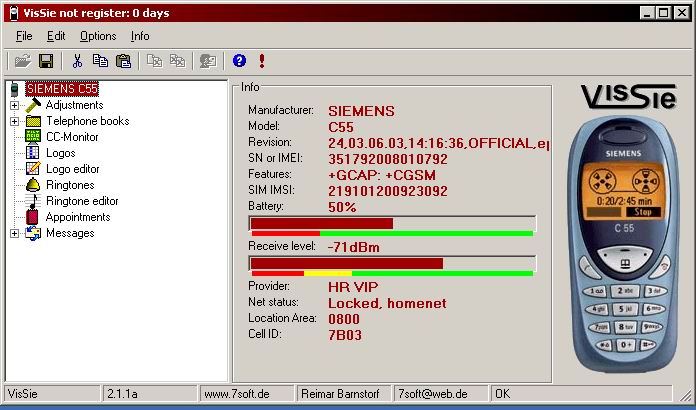
Task: Click the greyed-out user connect toolbar icon
Action: [x=208, y=61]
